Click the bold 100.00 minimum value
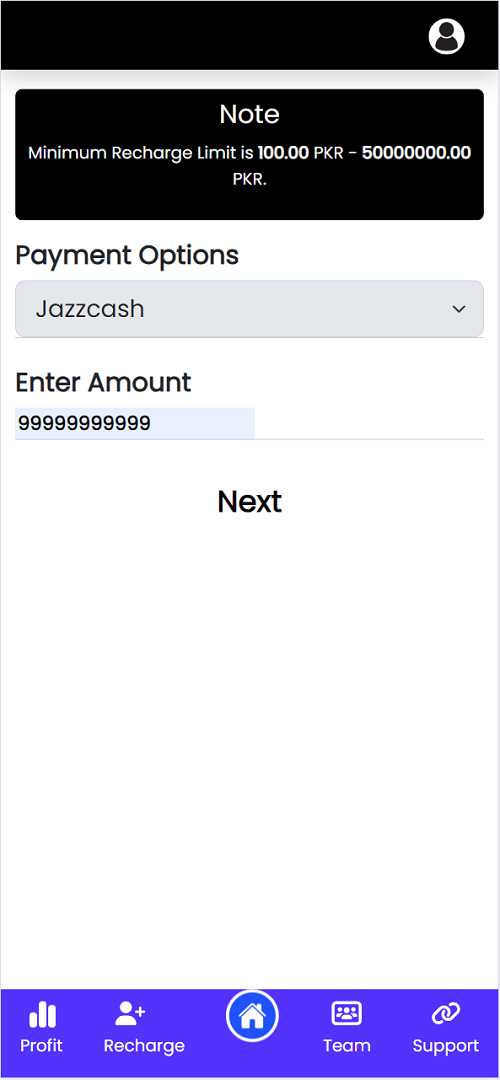500x1080 pixels. pyautogui.click(x=283, y=153)
